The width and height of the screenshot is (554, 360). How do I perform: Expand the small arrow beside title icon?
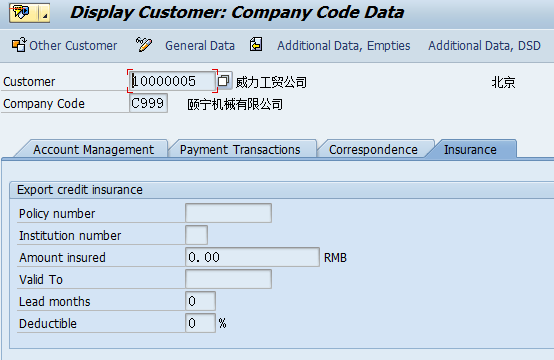(x=45, y=13)
